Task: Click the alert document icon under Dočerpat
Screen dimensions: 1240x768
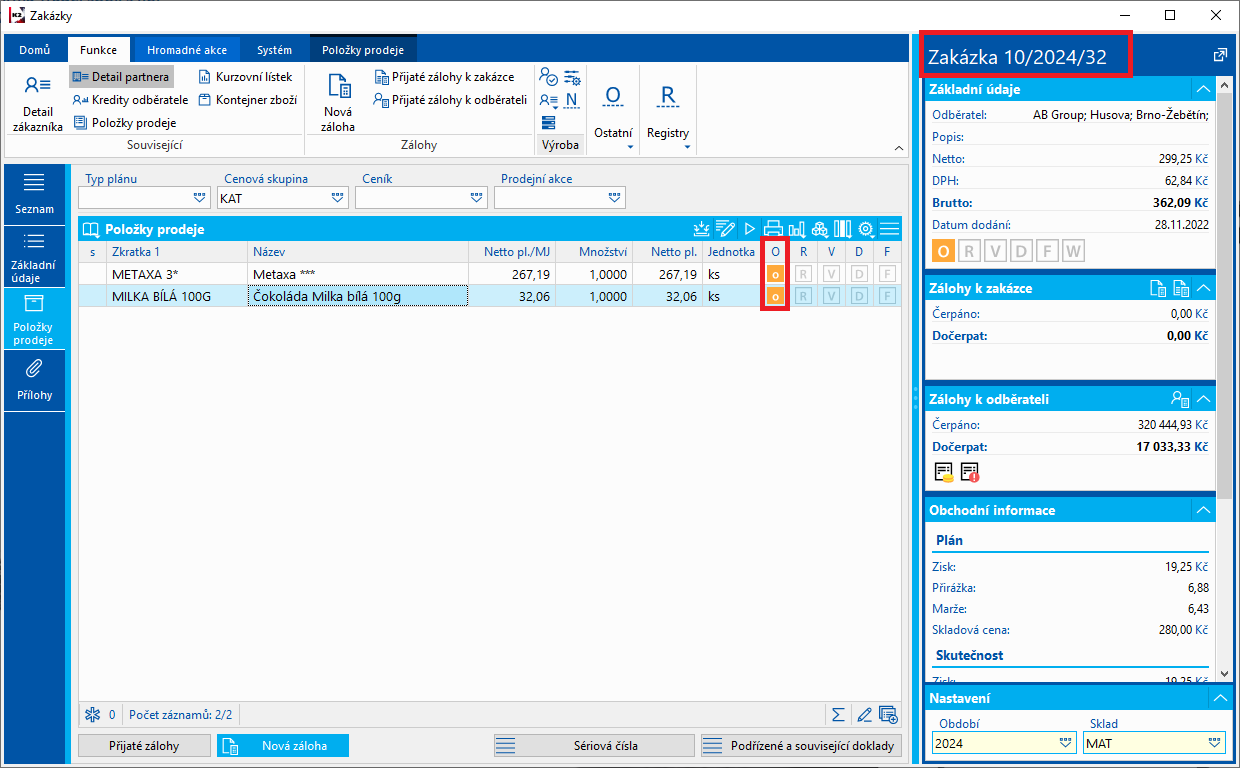Action: click(x=970, y=471)
